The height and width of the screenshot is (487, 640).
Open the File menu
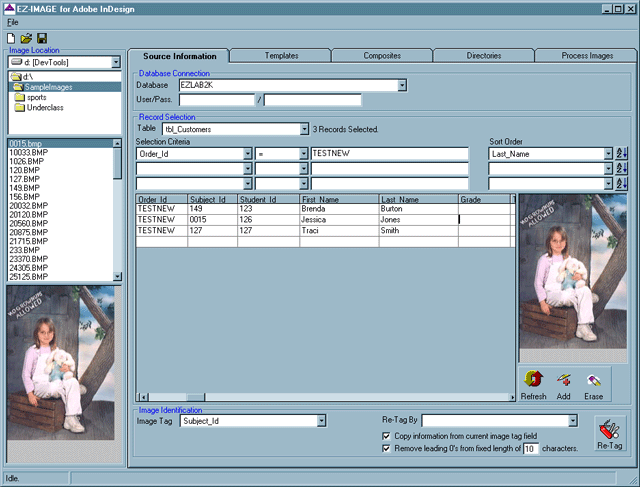[13, 22]
